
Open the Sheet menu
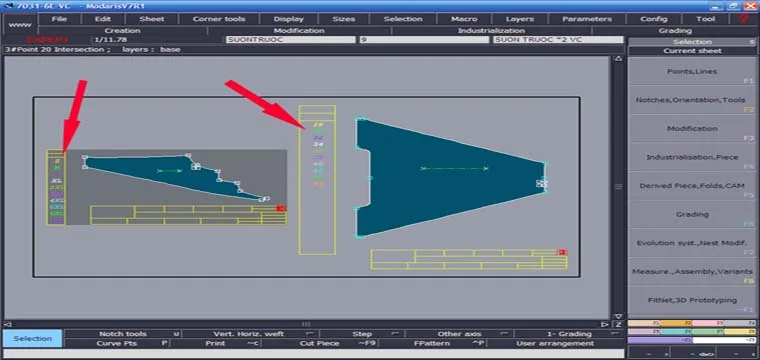(x=152, y=19)
